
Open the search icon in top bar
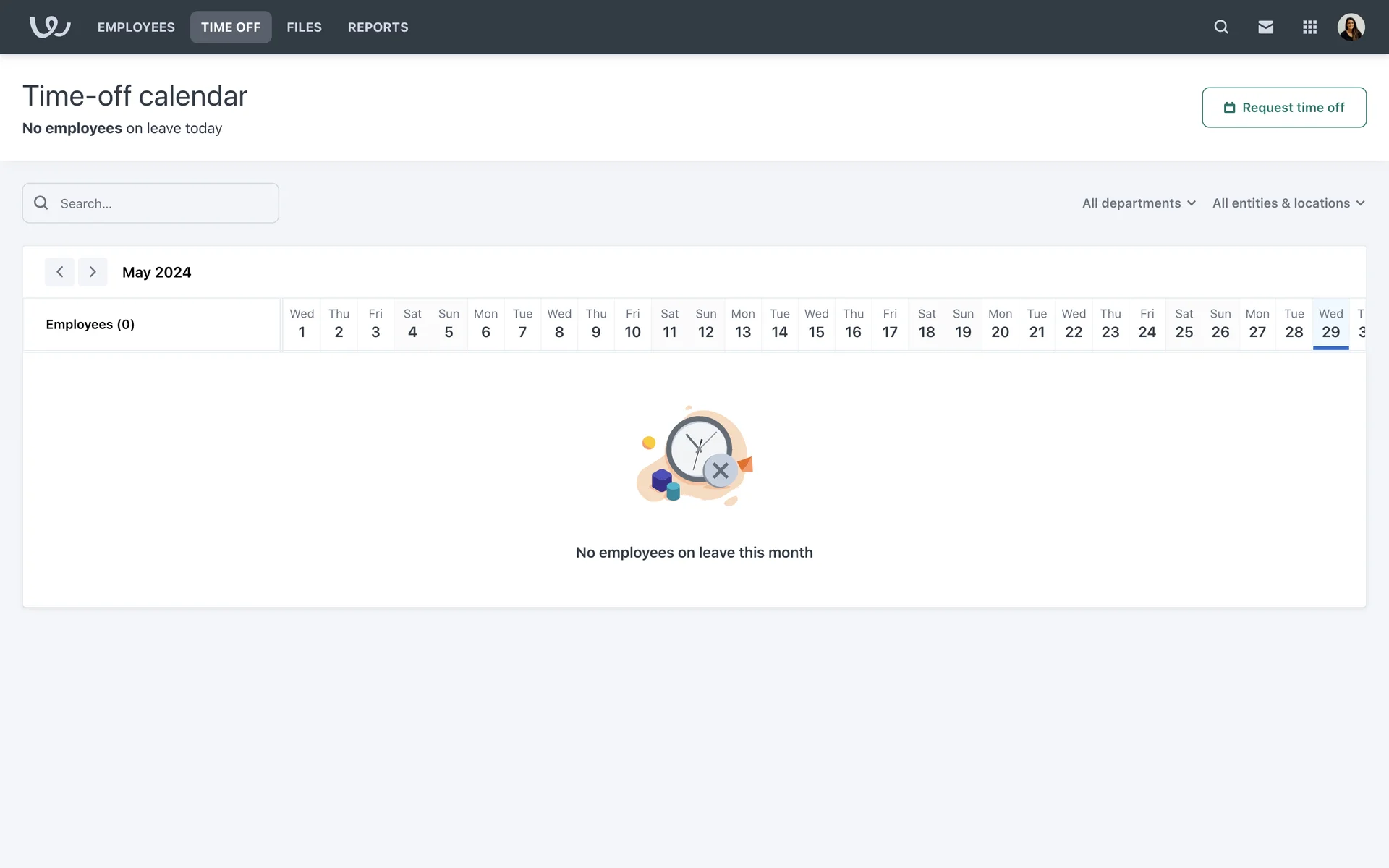click(1221, 27)
